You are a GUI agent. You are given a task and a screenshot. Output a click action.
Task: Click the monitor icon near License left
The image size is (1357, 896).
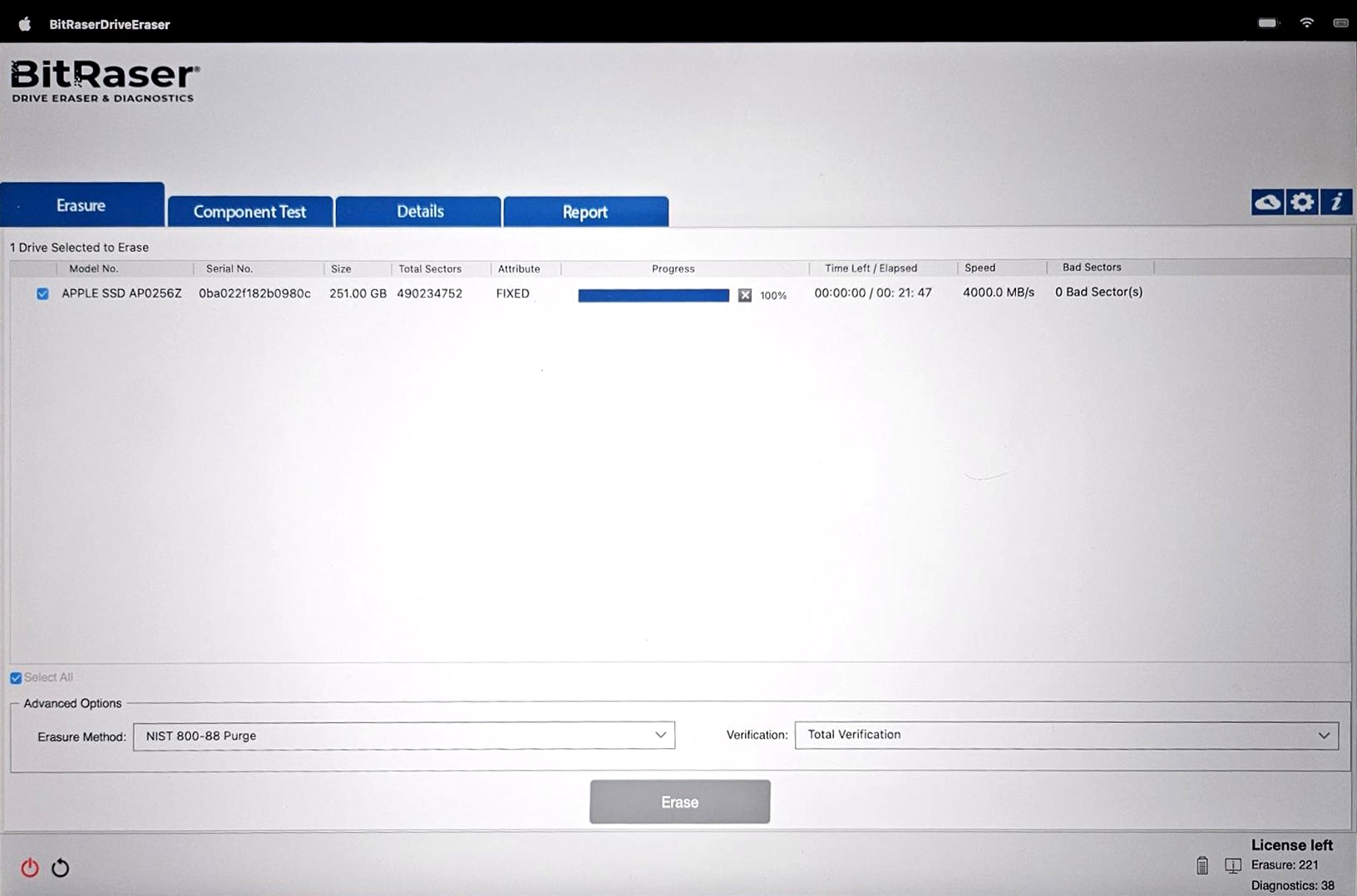click(1233, 866)
